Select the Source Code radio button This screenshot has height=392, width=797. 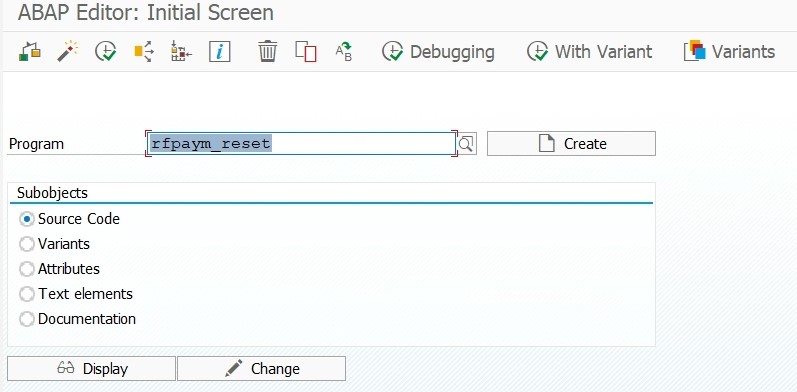coord(26,219)
